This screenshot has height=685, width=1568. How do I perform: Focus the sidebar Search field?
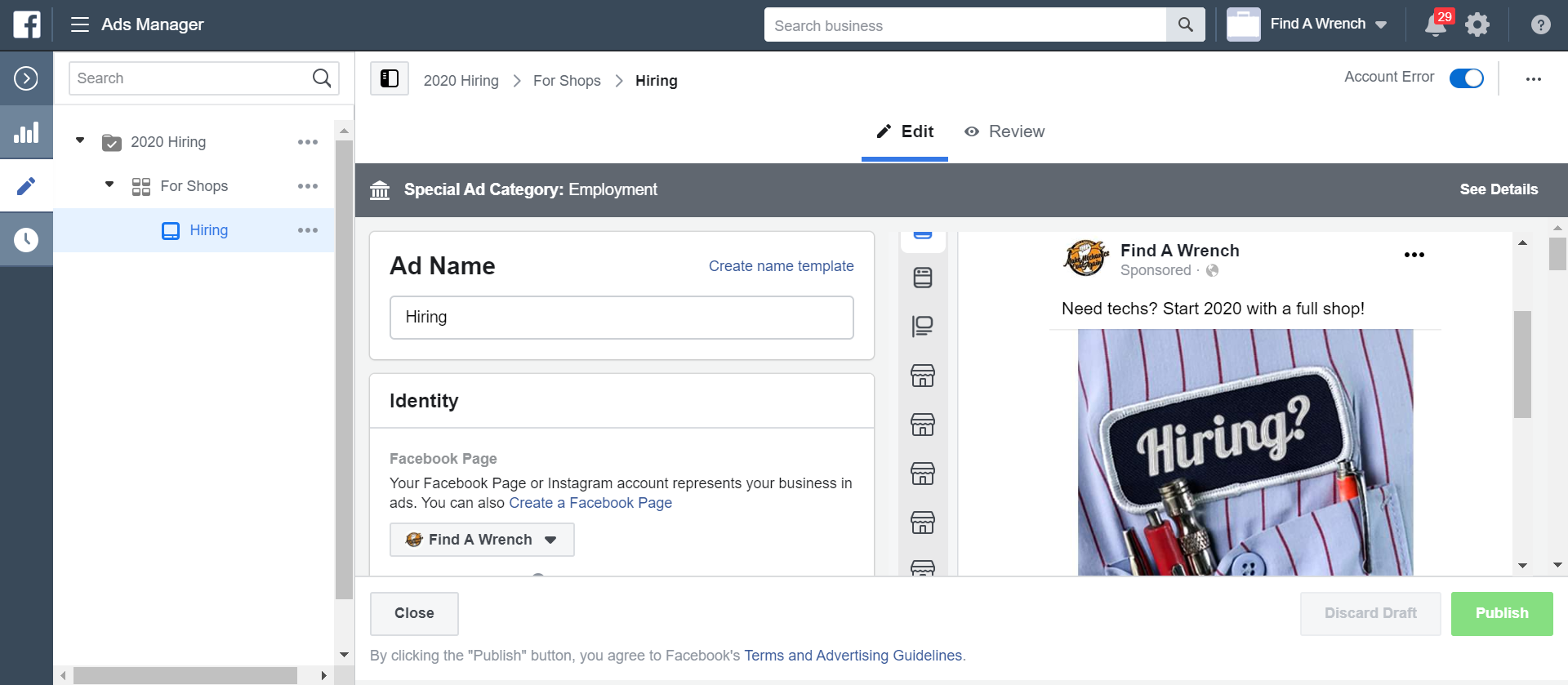(204, 78)
